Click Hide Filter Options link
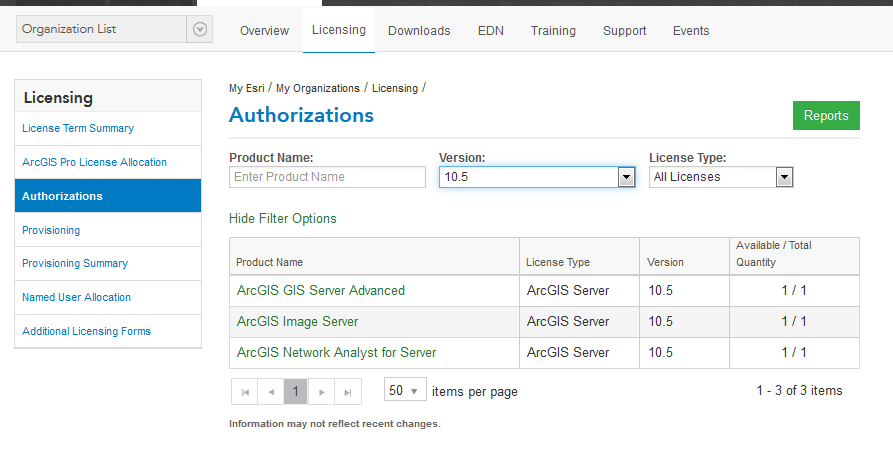This screenshot has height=452, width=893. tap(283, 218)
